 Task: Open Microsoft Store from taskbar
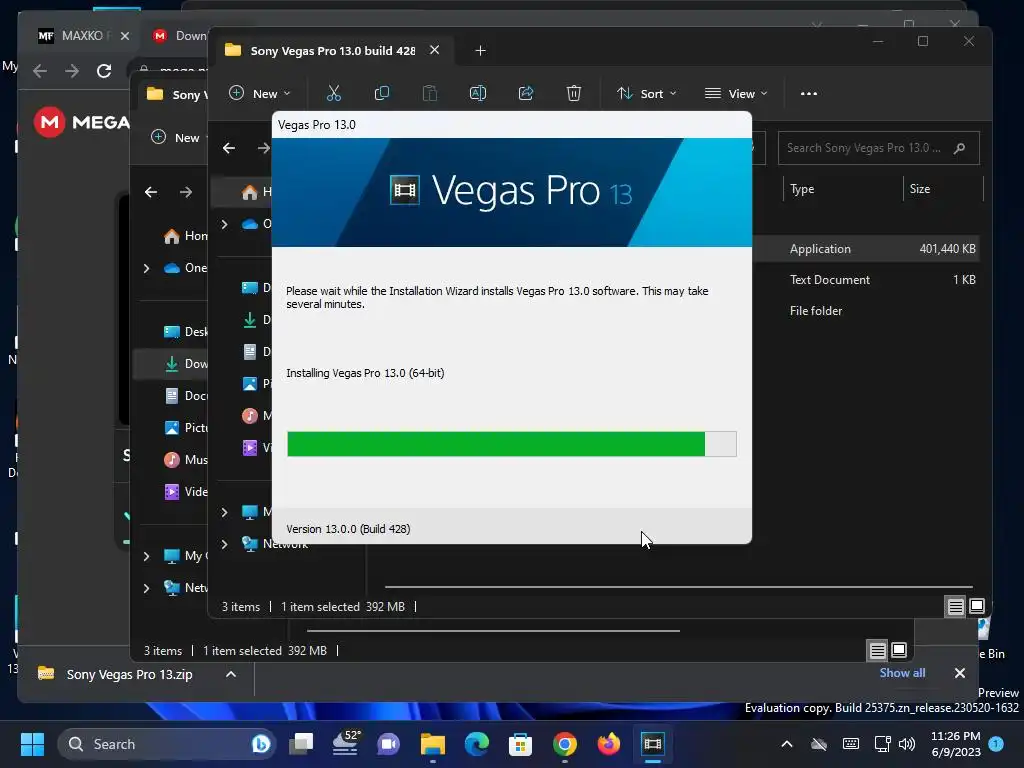520,744
